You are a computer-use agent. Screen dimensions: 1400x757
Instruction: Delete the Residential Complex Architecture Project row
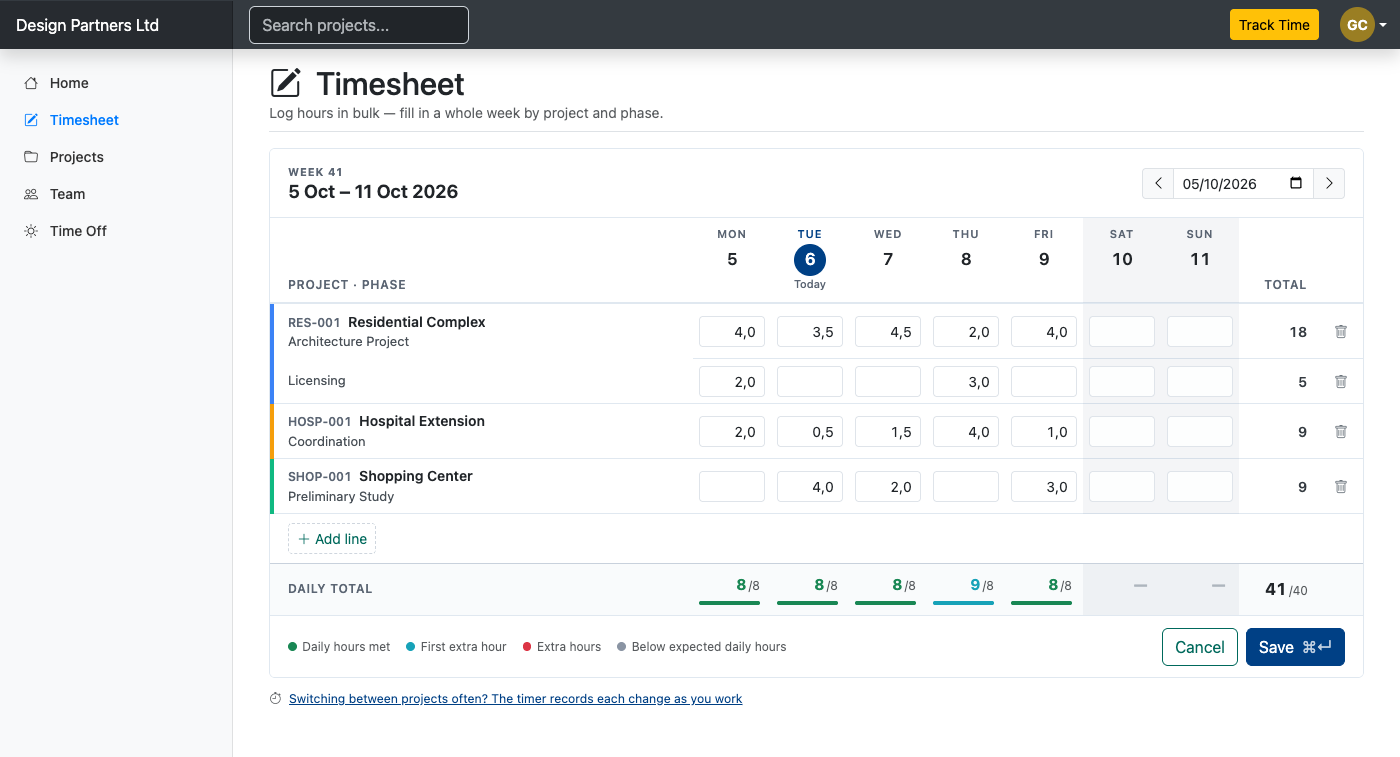point(1341,332)
